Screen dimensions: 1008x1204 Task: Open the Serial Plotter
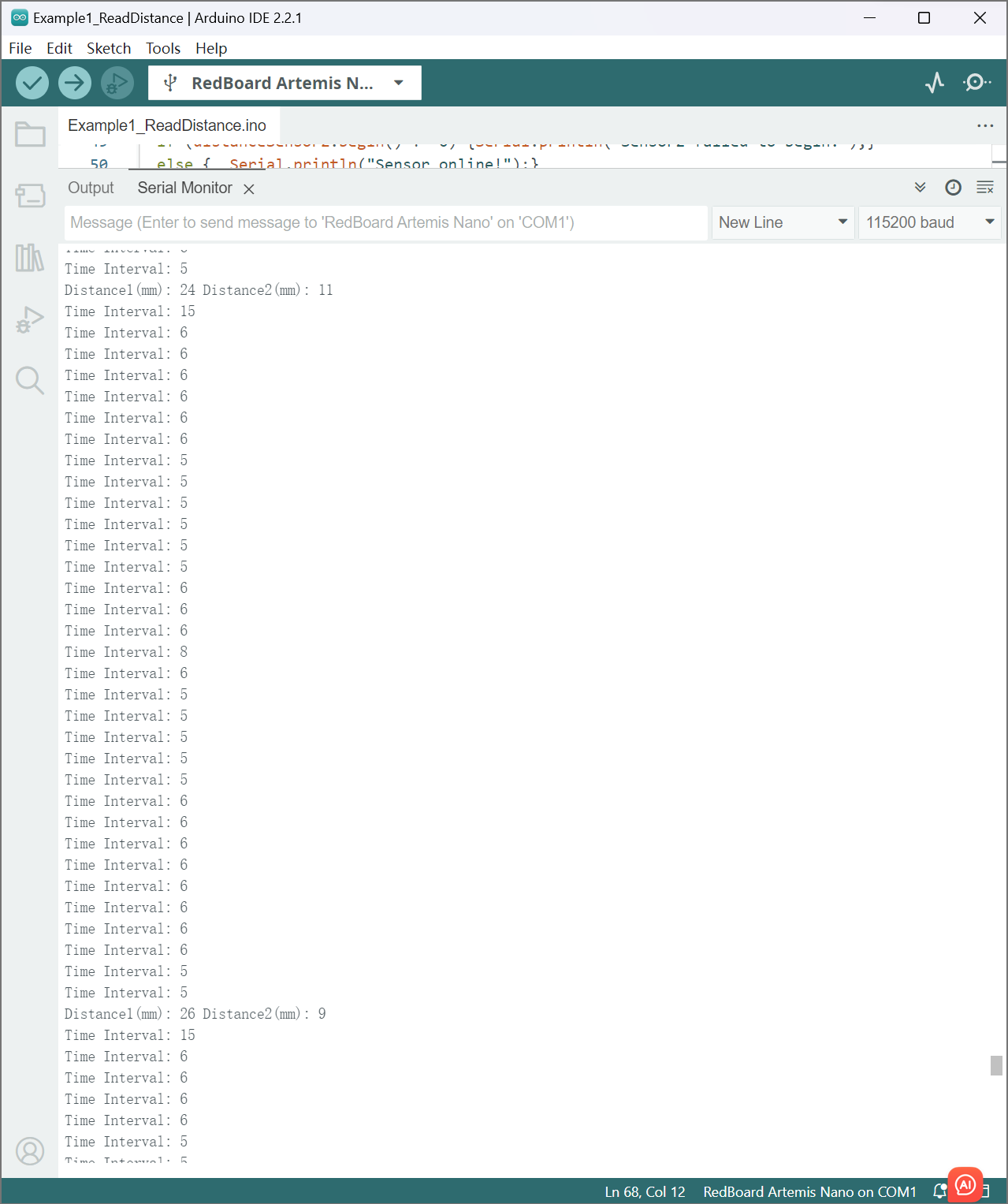[934, 82]
